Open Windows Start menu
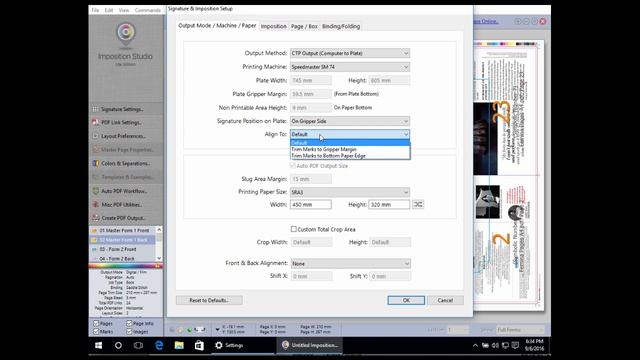Image resolution: width=640 pixels, height=360 pixels. (98, 345)
